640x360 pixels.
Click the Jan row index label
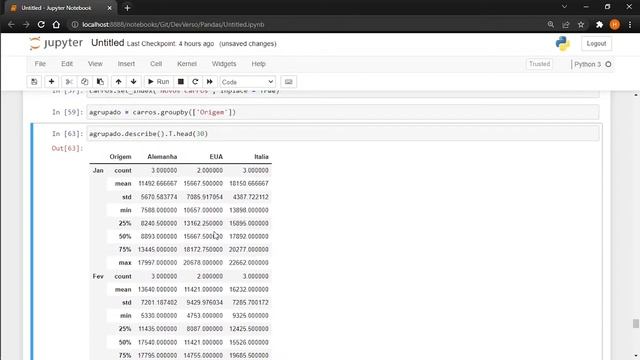(x=98, y=170)
